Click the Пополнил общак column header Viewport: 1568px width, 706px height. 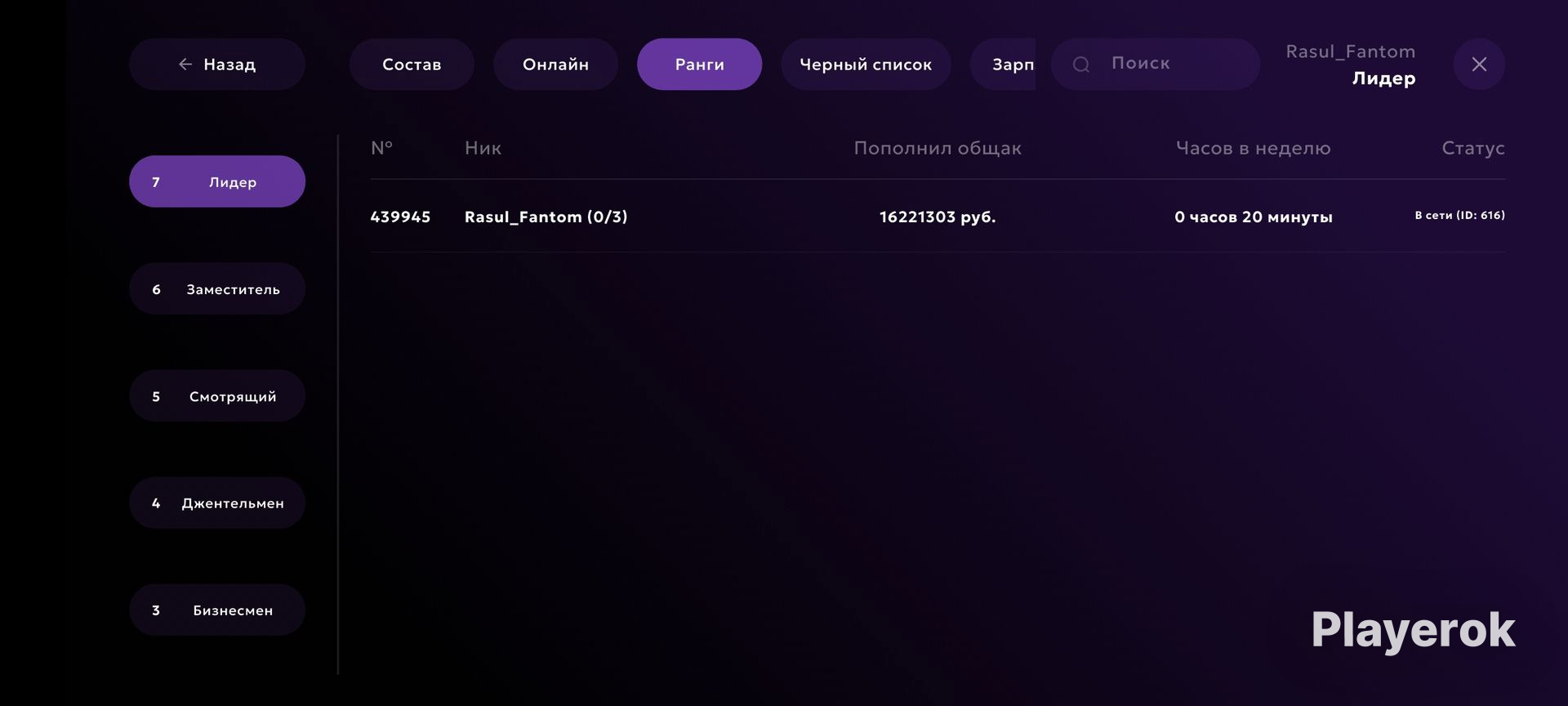[938, 148]
